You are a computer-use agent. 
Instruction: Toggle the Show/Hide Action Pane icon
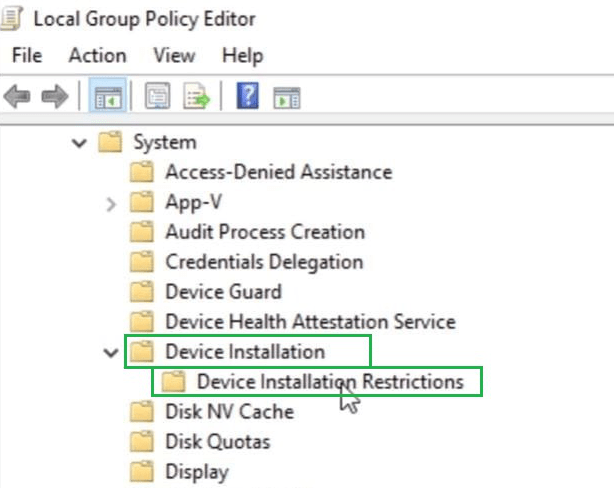[x=288, y=97]
